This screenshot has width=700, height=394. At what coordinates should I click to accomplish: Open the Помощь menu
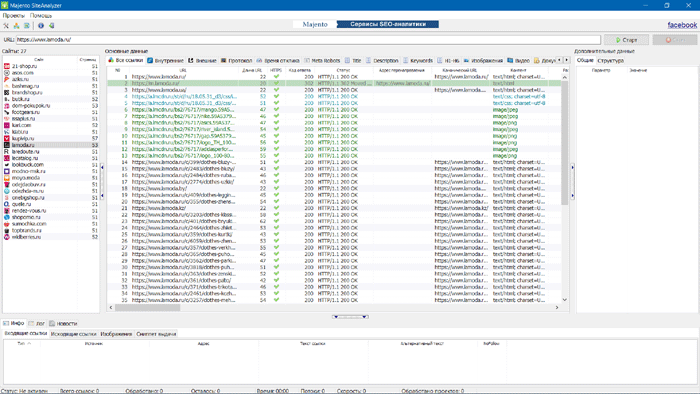[41, 16]
